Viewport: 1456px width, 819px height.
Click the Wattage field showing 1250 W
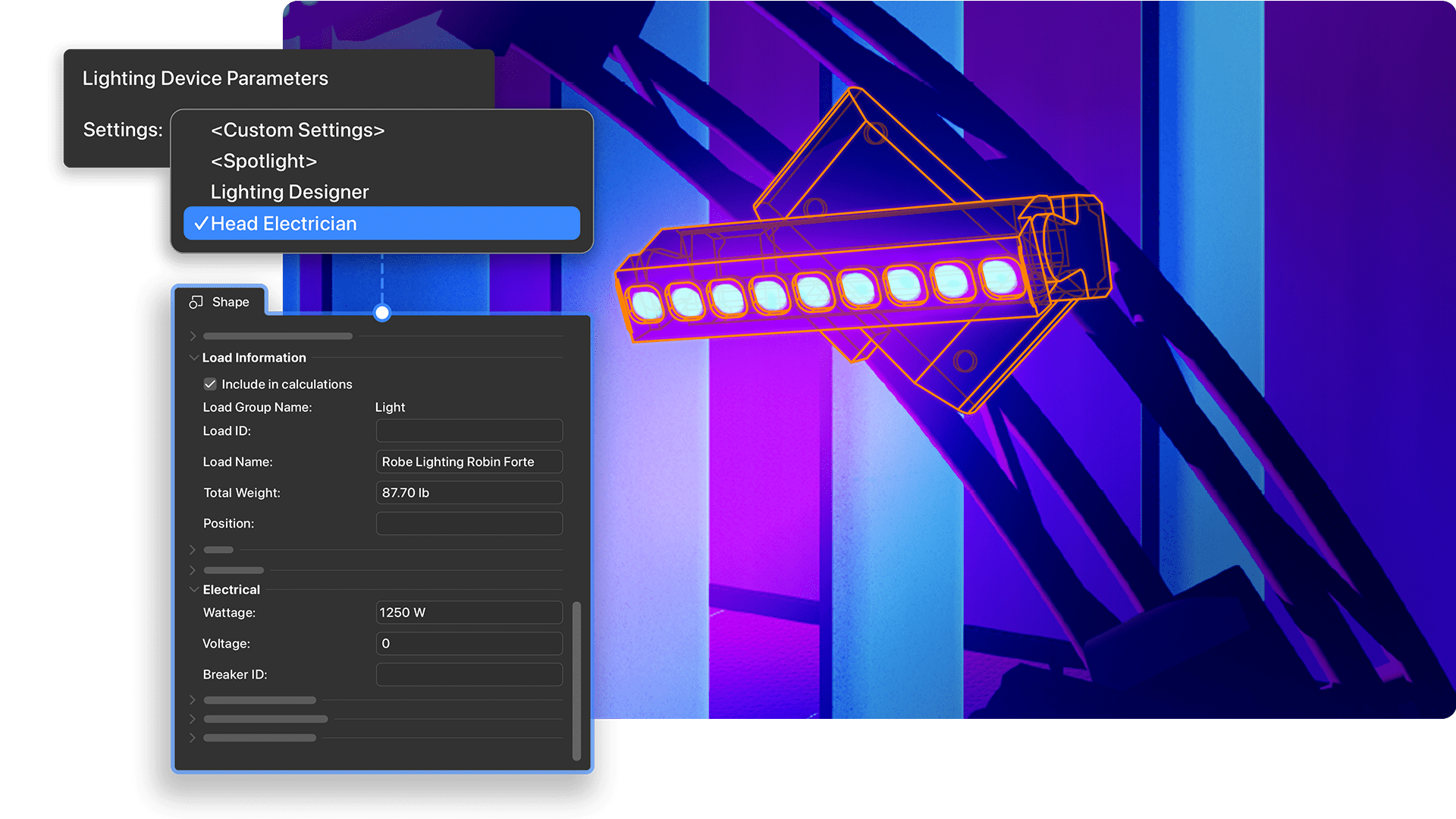(x=469, y=613)
